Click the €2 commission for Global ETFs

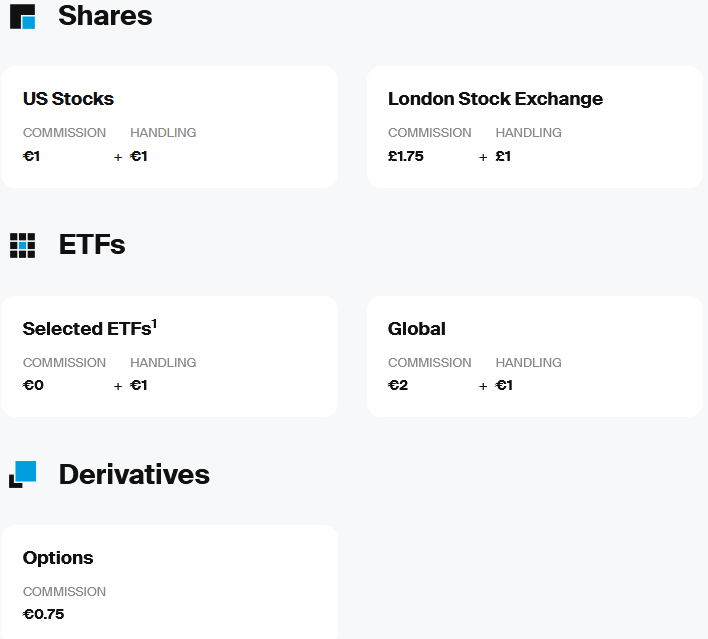point(398,385)
